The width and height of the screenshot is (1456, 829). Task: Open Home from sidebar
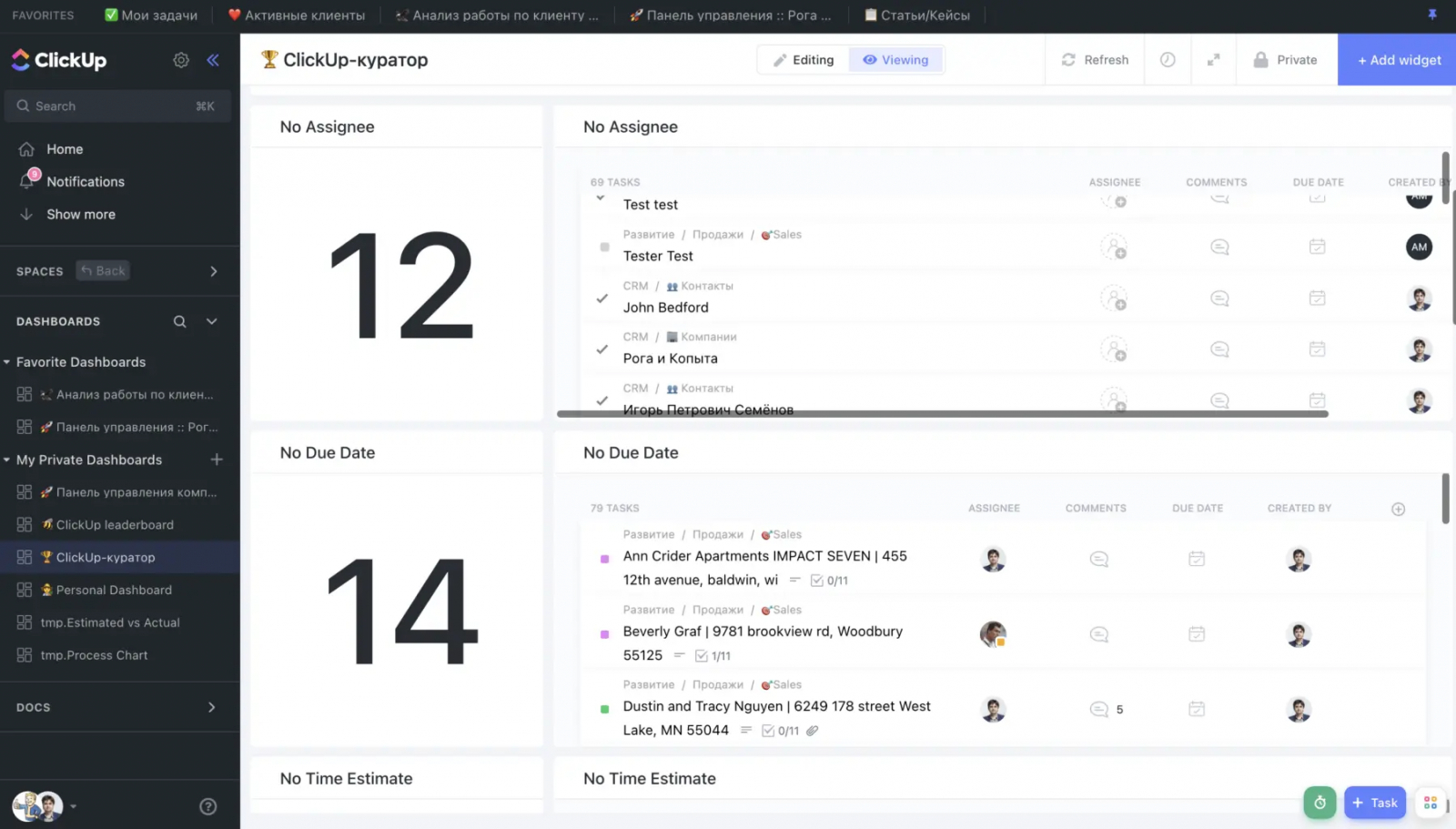tap(65, 149)
